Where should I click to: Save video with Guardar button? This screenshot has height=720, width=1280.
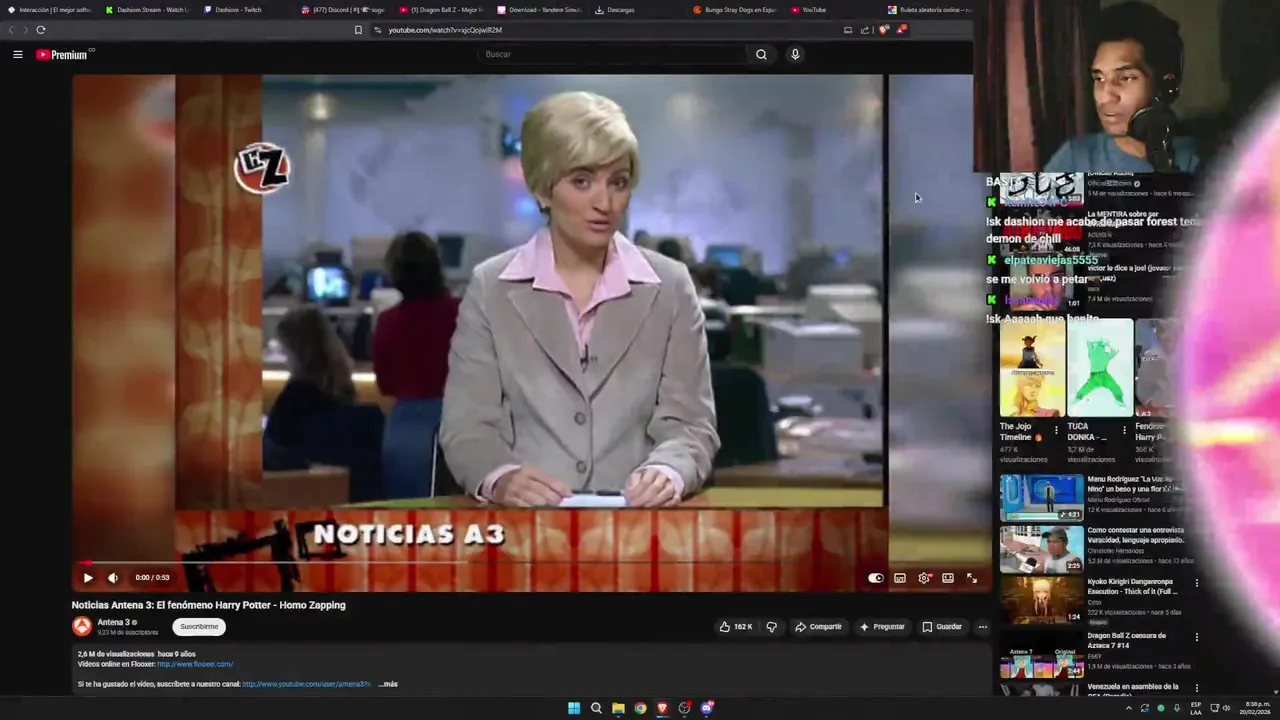pos(942,627)
